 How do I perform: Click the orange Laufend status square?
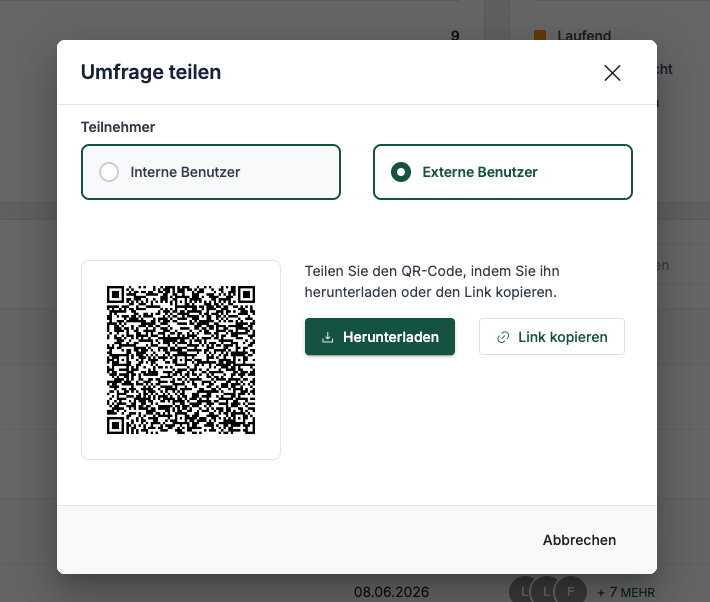(540, 35)
